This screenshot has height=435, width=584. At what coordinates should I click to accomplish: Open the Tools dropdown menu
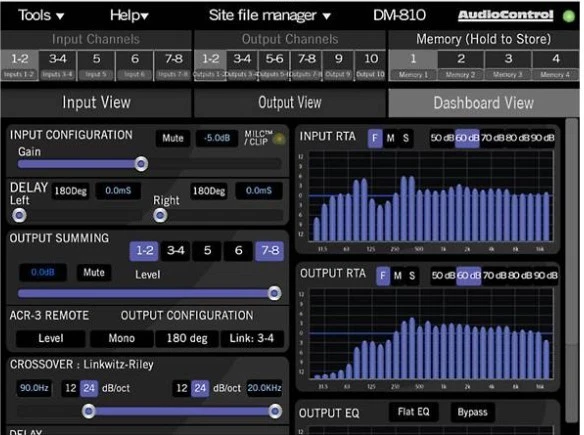point(41,15)
